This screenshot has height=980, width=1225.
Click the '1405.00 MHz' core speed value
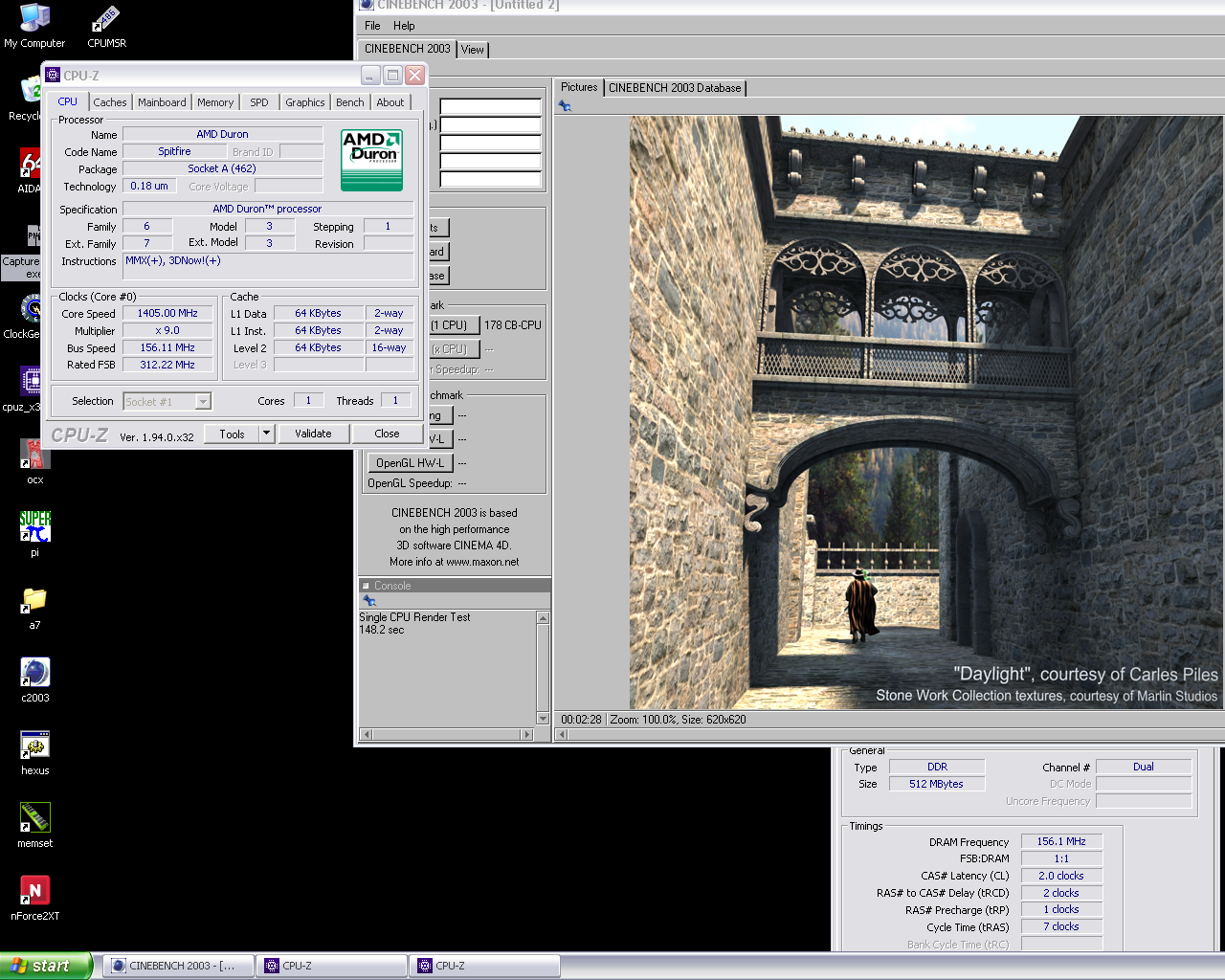pos(167,313)
